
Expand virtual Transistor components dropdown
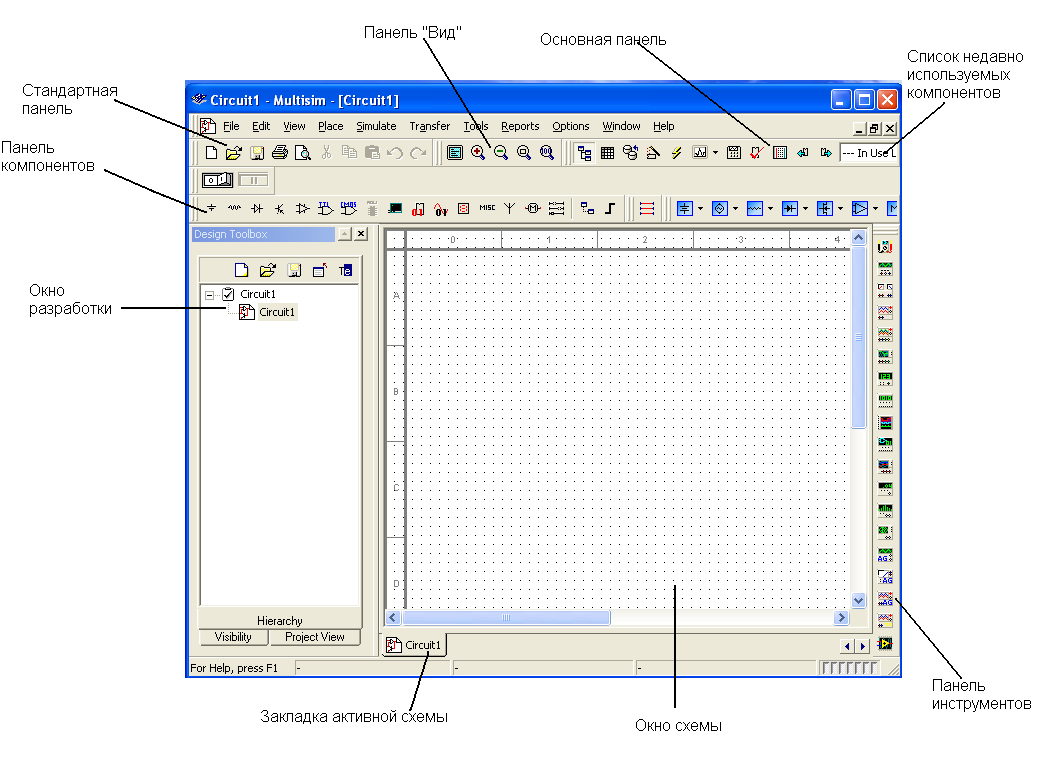(840, 209)
